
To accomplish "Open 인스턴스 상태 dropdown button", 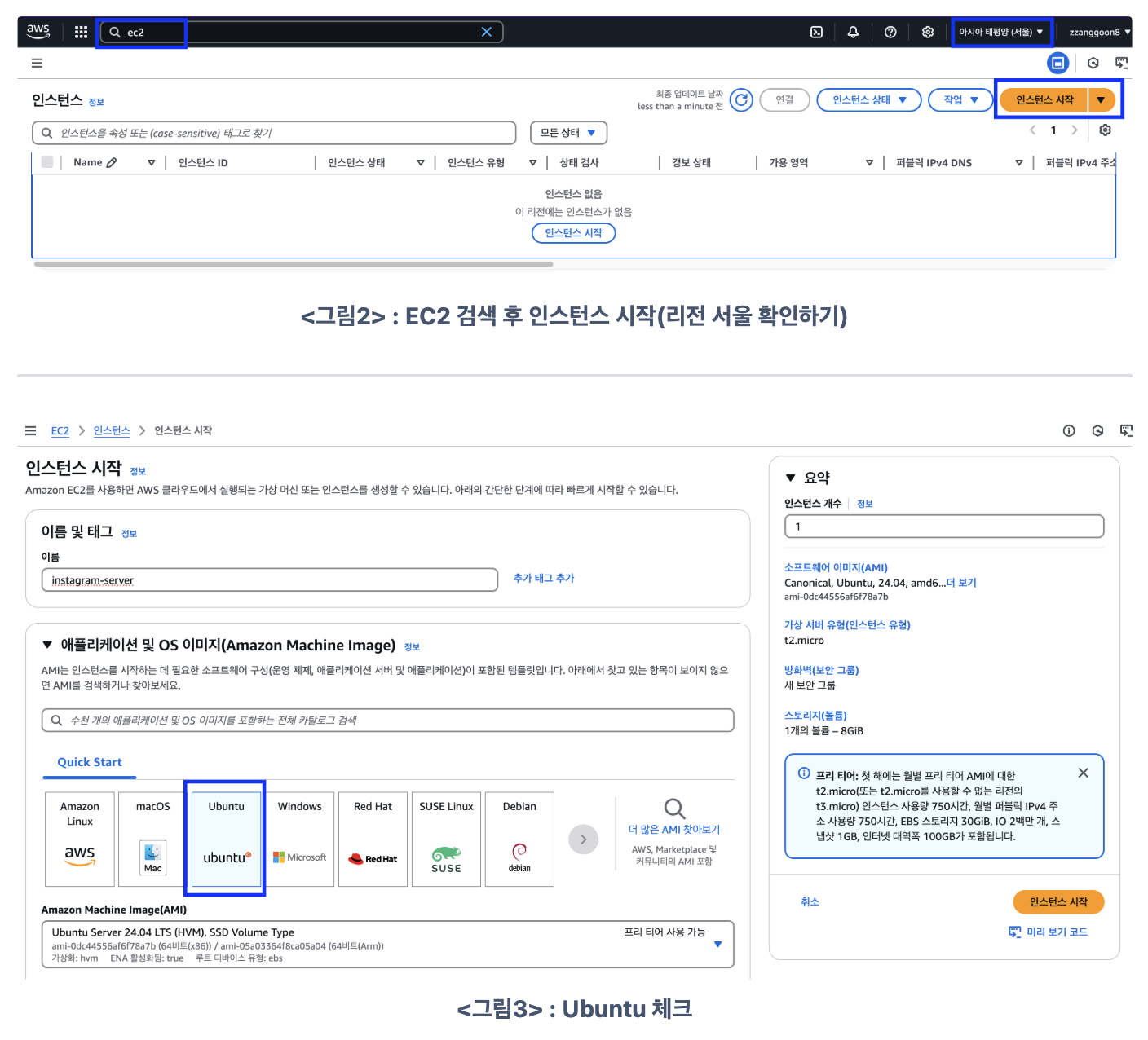I will point(868,99).
